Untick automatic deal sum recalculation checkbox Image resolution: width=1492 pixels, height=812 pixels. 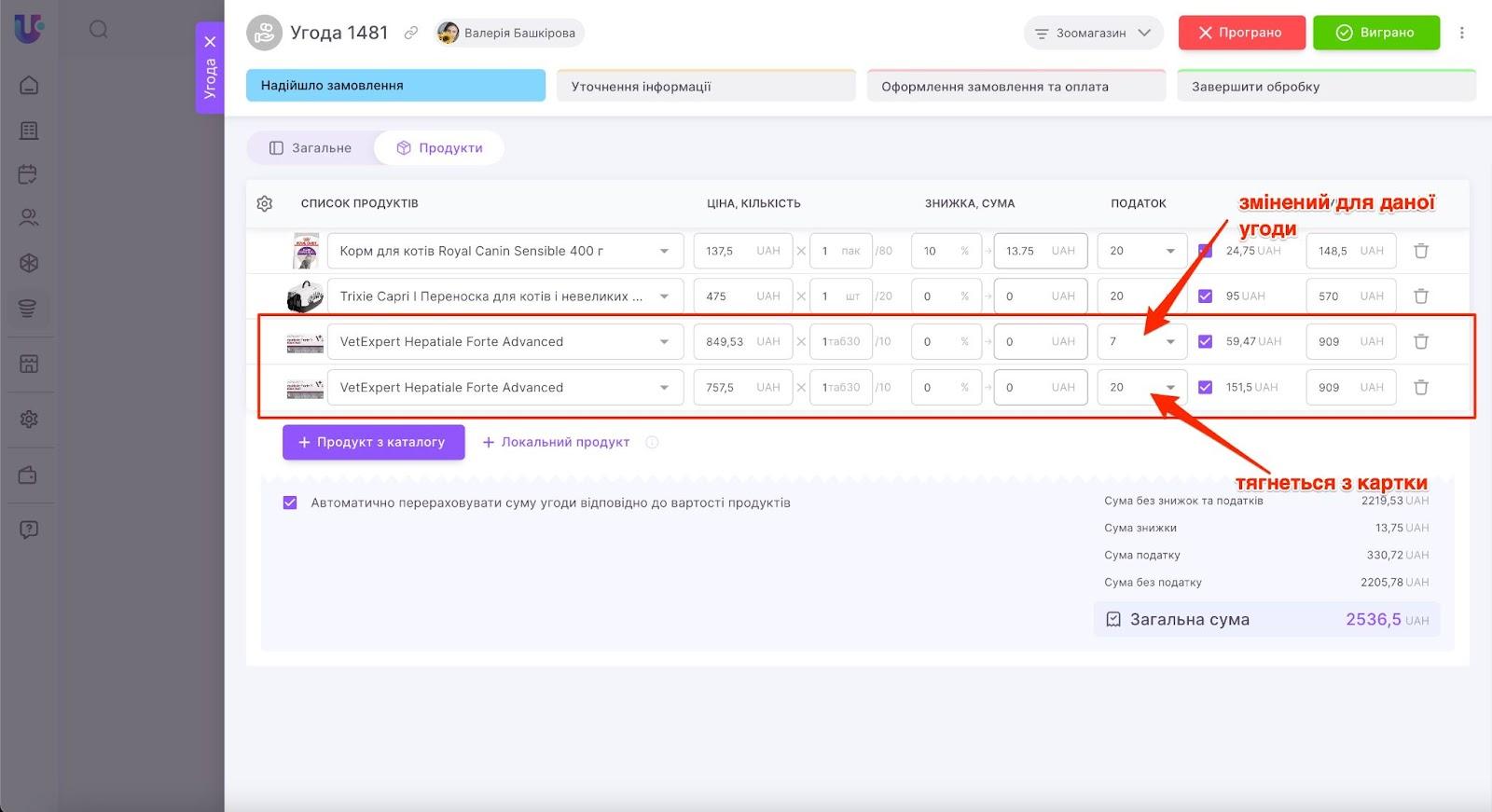coord(290,502)
